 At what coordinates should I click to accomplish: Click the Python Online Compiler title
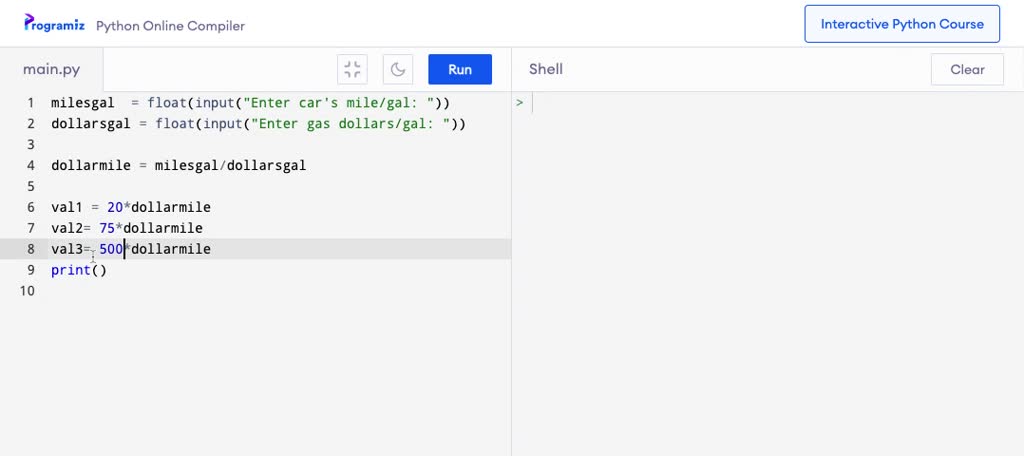tap(170, 26)
